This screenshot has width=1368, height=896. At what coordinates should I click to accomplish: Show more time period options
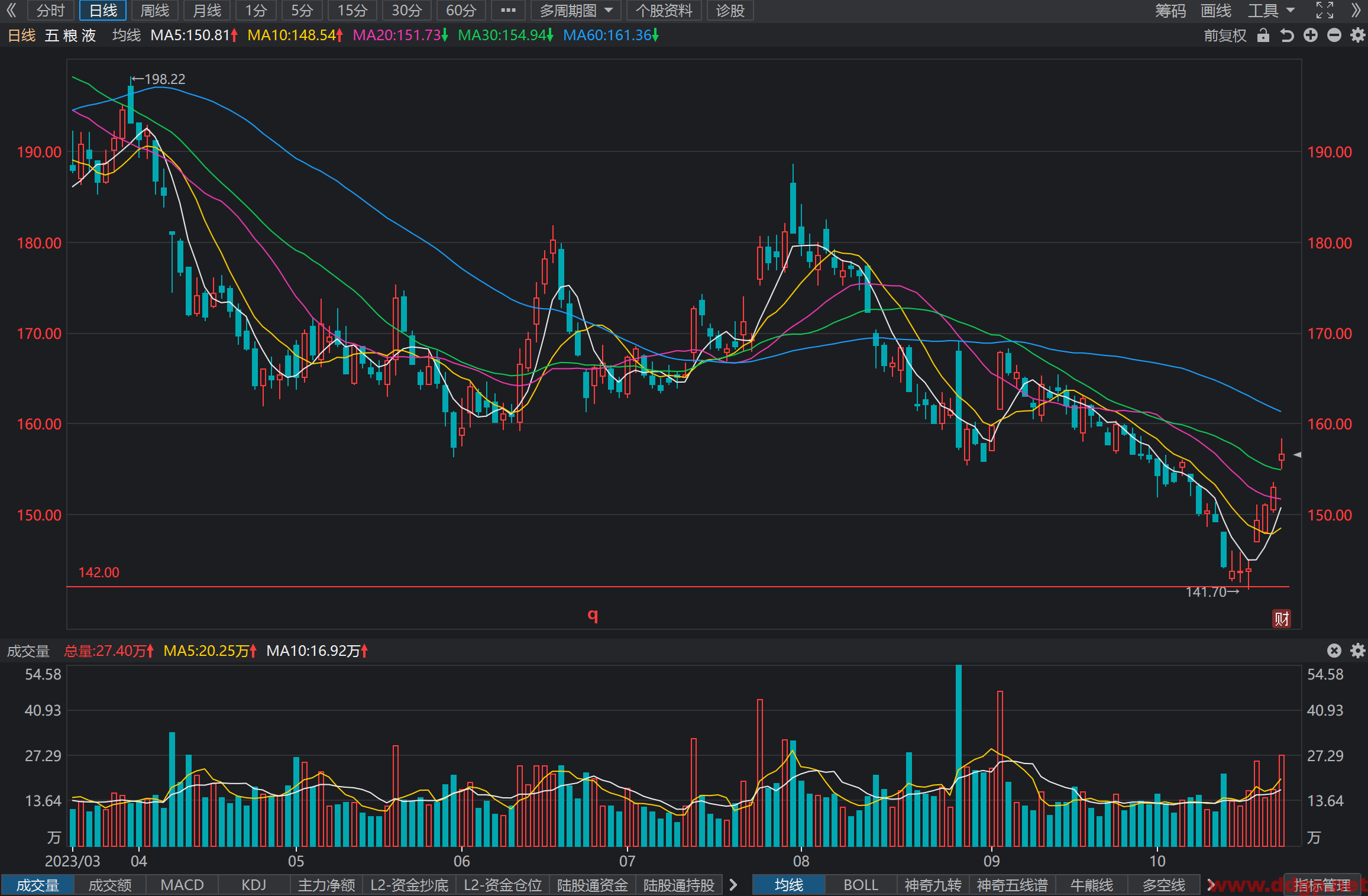(508, 11)
